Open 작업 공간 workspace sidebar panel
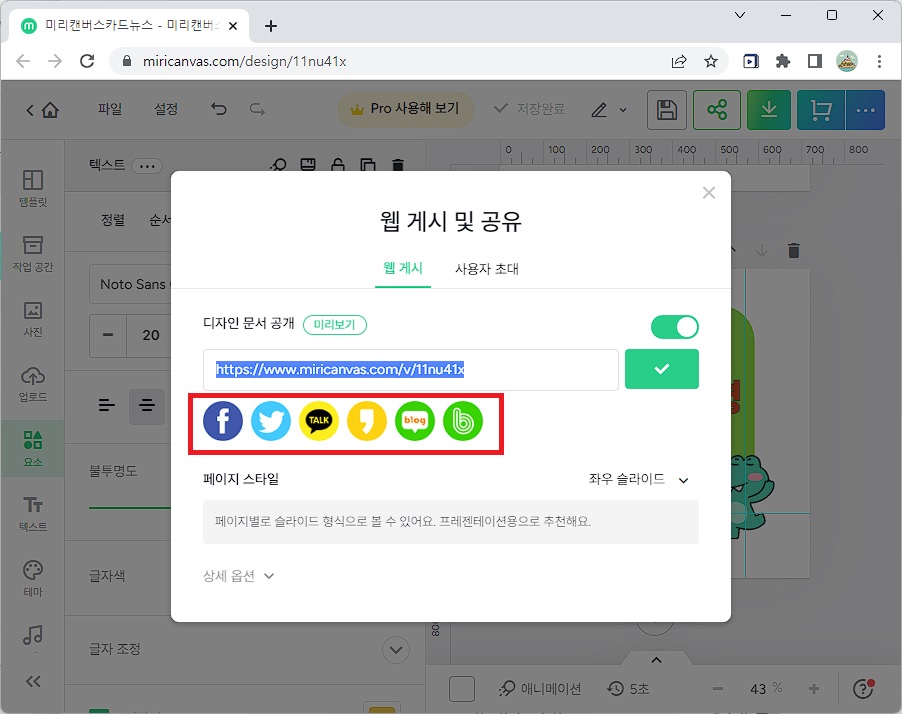Screen dimensions: 902x714 click(x=33, y=253)
